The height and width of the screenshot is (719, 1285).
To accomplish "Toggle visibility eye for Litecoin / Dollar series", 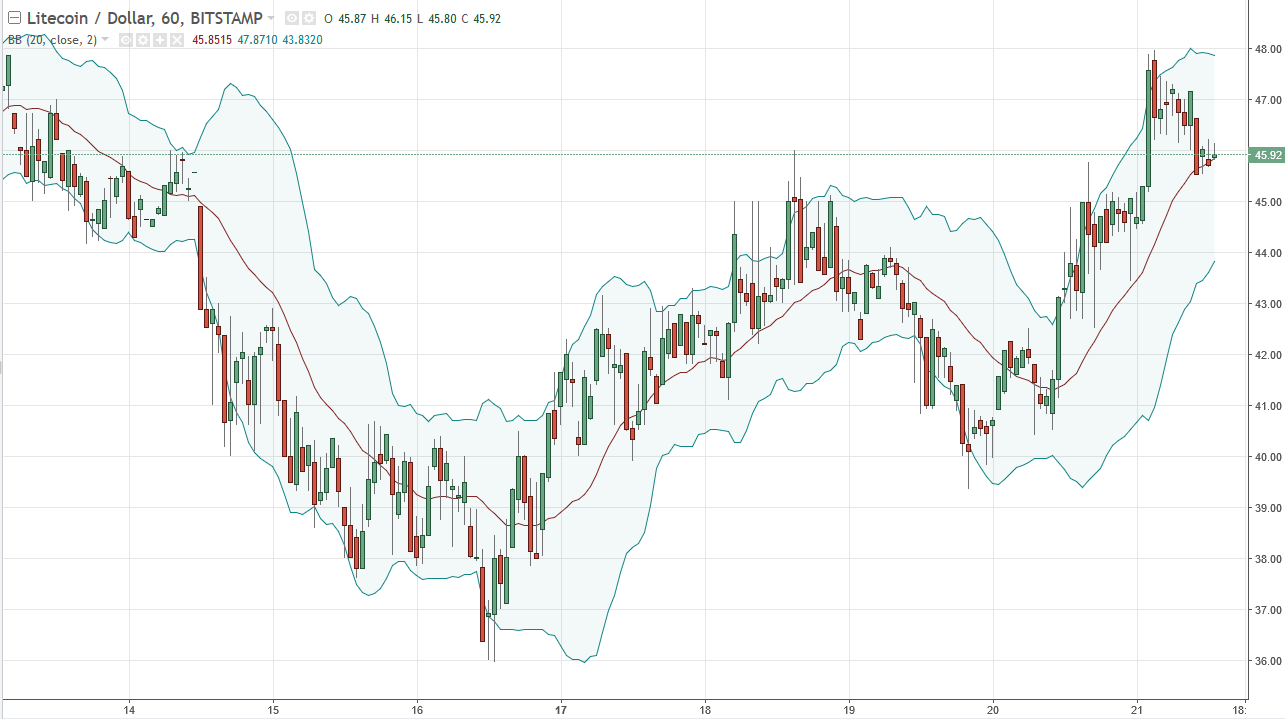I will 292,18.
